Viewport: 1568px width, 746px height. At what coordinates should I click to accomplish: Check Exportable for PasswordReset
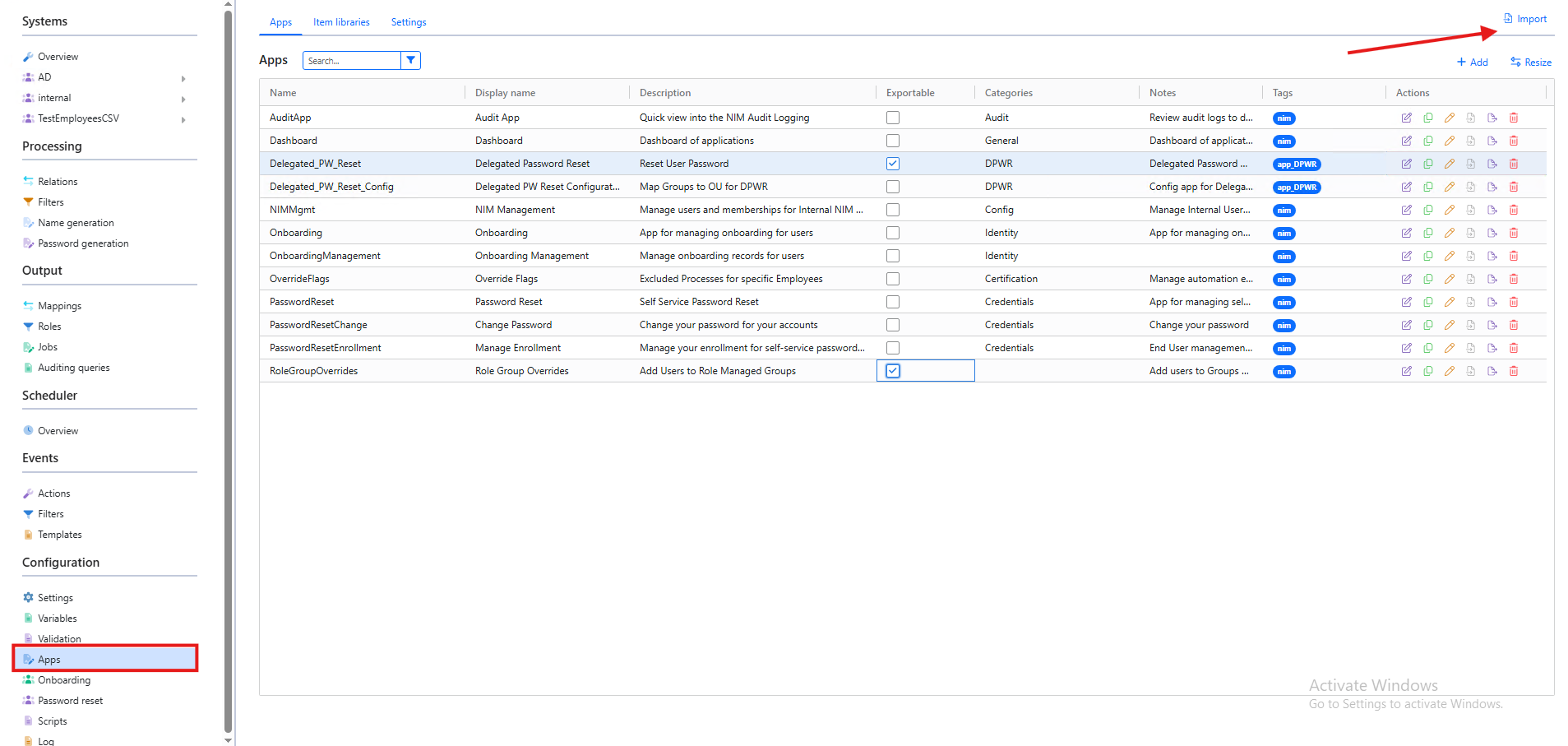[x=892, y=302]
